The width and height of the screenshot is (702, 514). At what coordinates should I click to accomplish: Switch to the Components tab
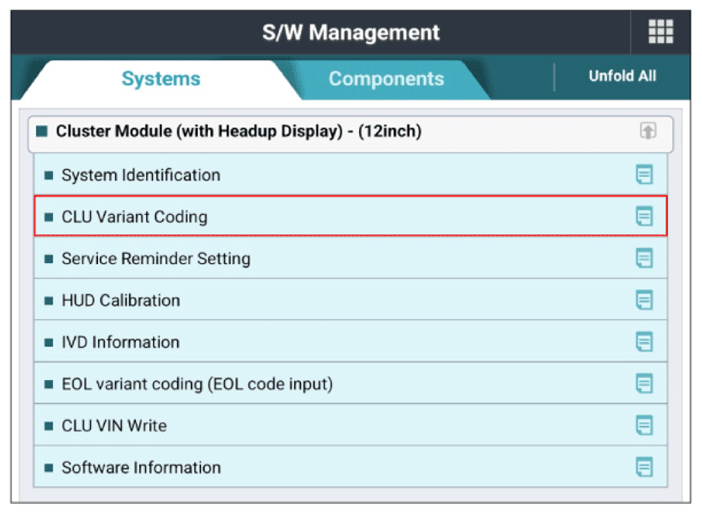(x=386, y=79)
